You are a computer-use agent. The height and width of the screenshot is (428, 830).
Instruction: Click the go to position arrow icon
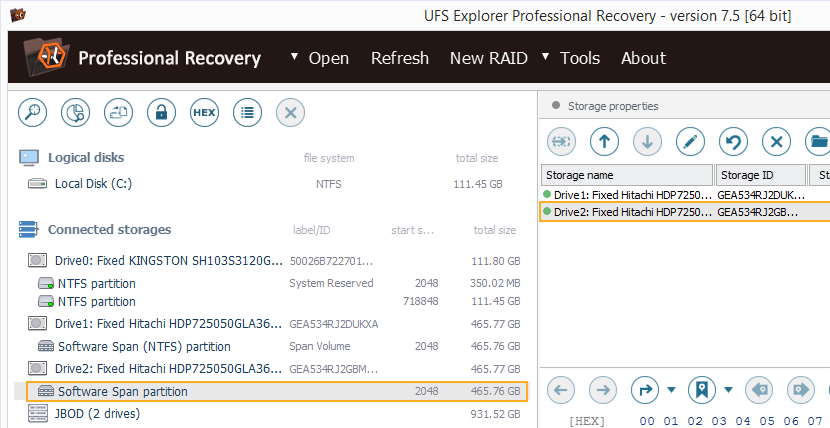tap(645, 390)
